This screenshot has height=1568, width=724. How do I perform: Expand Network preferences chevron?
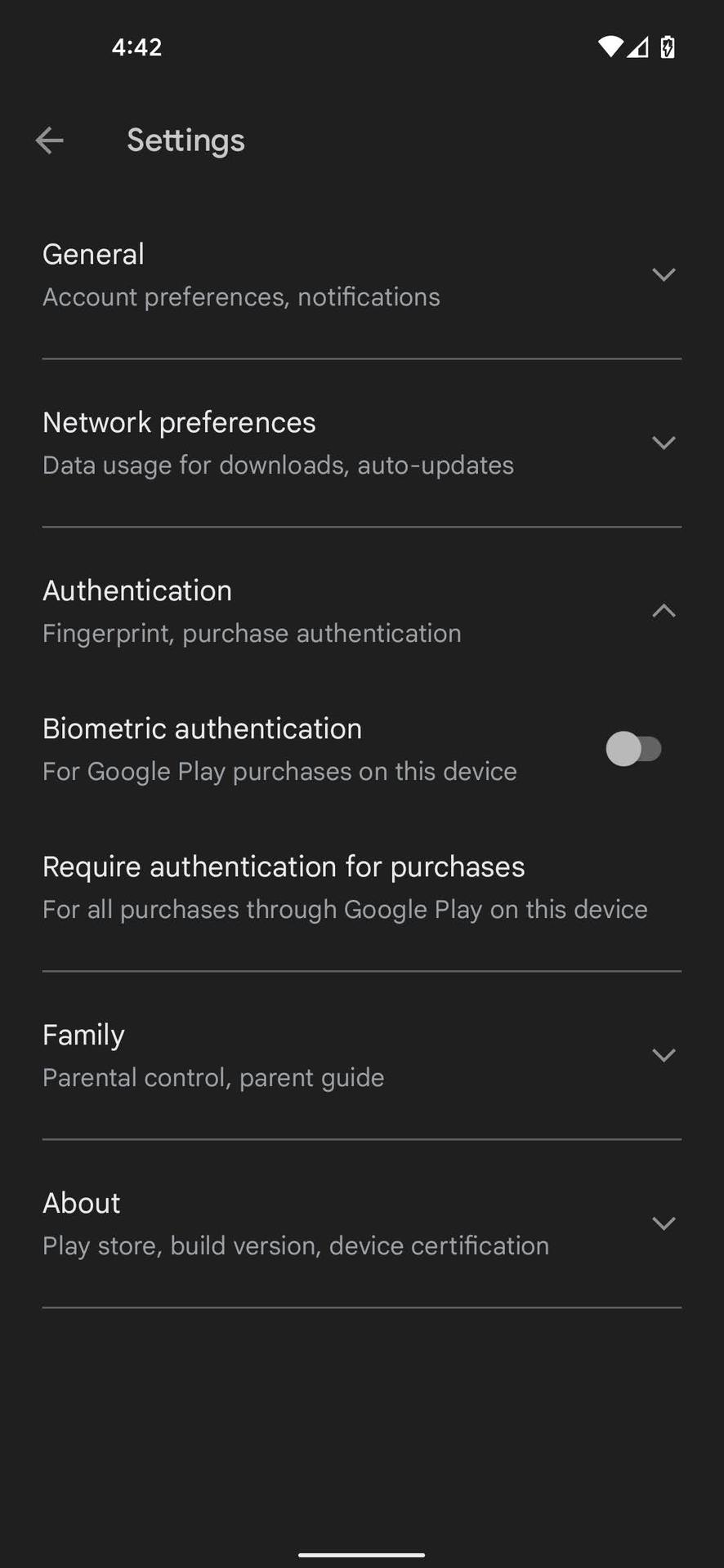coord(664,443)
